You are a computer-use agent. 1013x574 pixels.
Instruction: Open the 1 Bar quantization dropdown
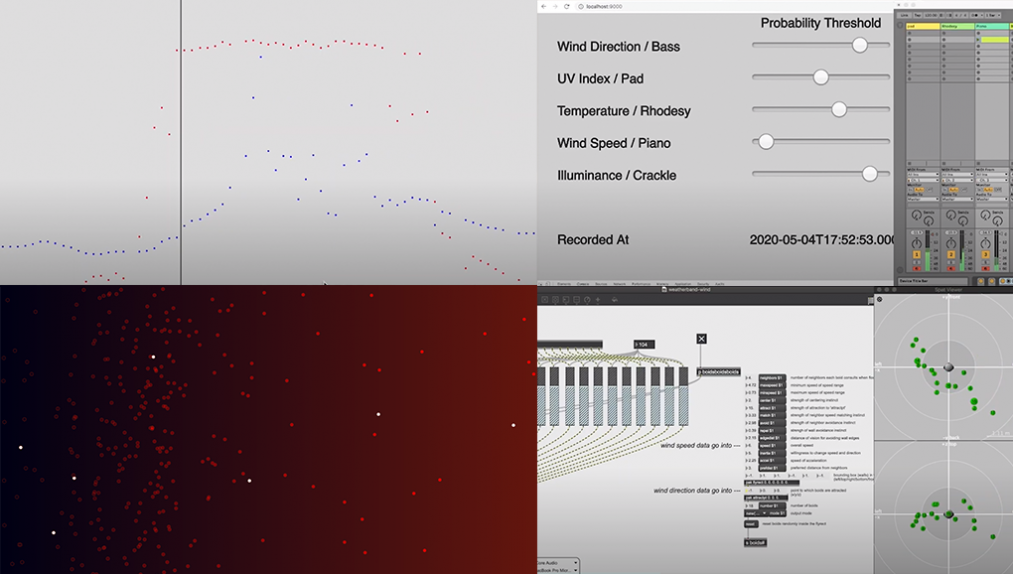pyautogui.click(x=992, y=15)
